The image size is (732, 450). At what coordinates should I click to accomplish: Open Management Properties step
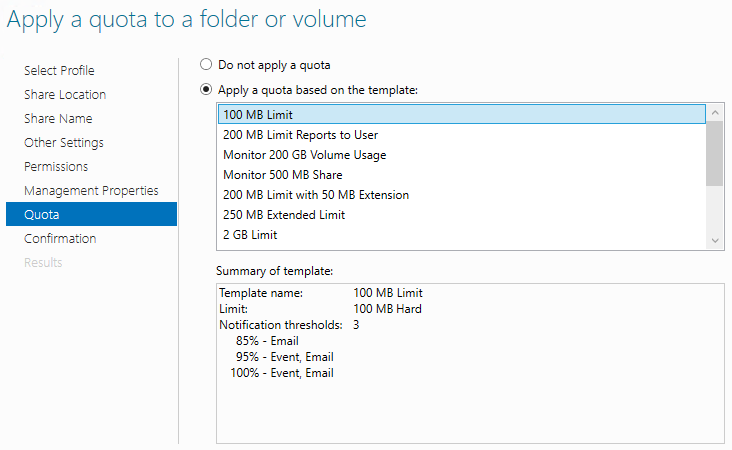91,191
